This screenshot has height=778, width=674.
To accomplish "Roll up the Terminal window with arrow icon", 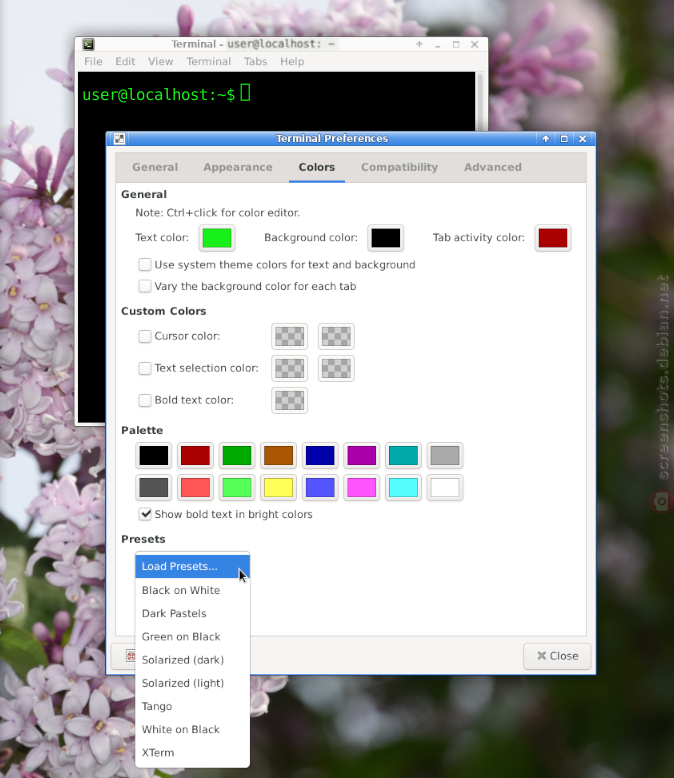I will (x=419, y=45).
